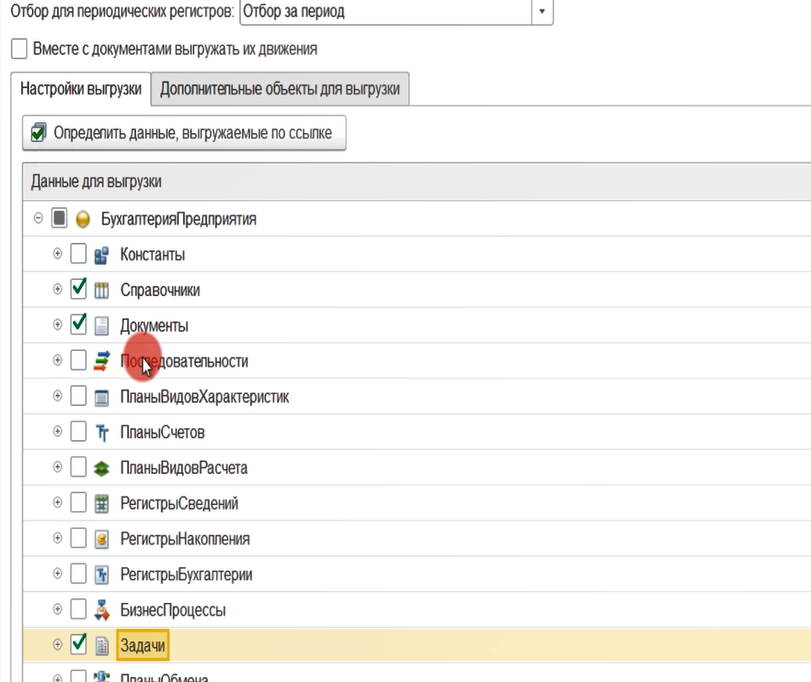
Task: Click the ПланыВидовХарактеристик icon
Action: [101, 397]
